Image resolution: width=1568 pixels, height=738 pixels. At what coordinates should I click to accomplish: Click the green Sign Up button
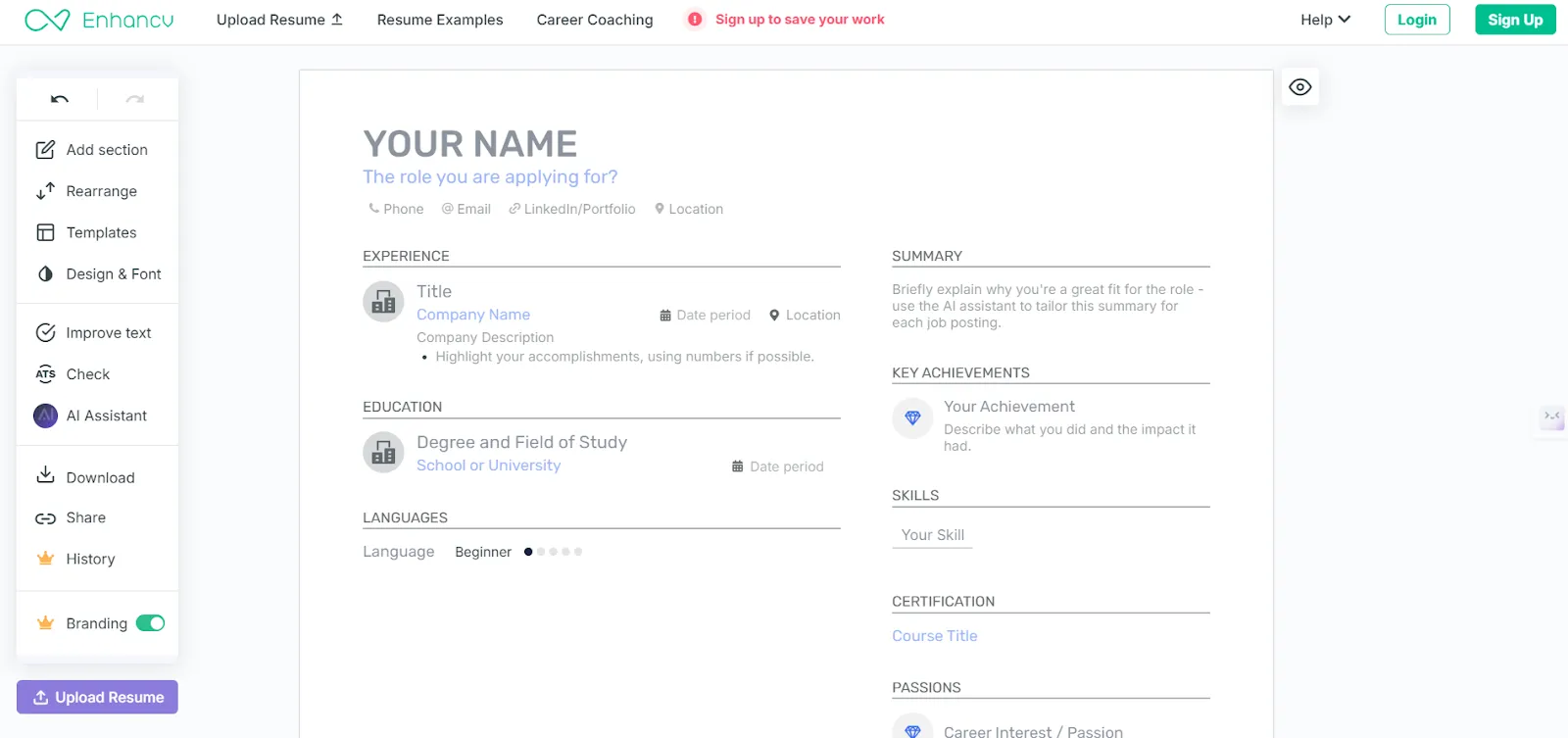pyautogui.click(x=1515, y=20)
